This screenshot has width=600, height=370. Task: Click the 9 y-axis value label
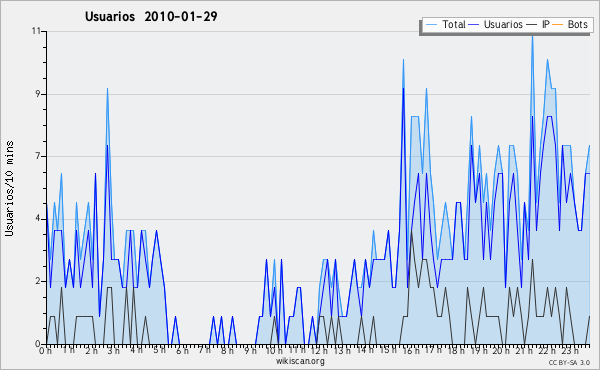[38, 94]
